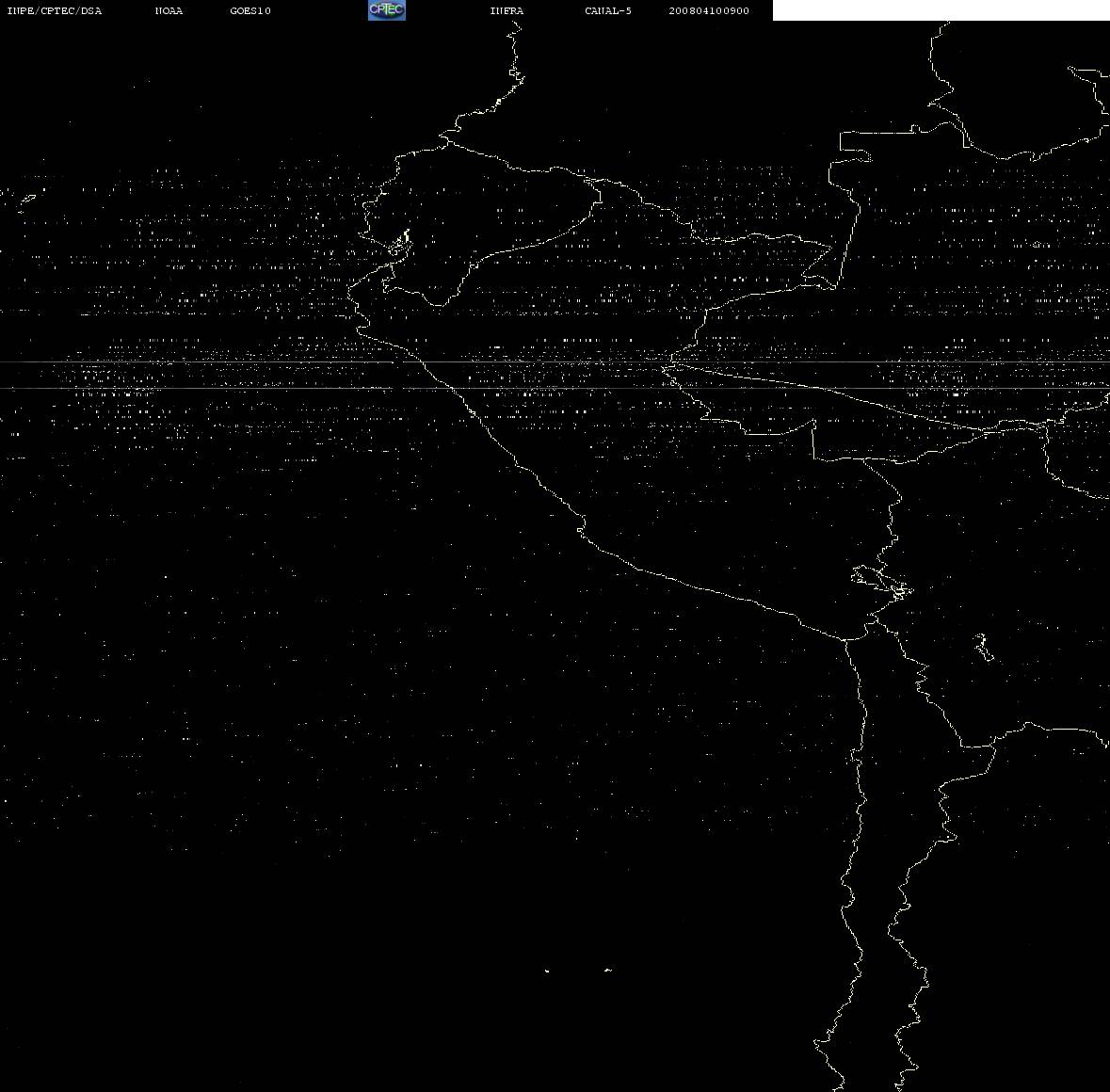Click the upper horizontal scan line
The width and height of the screenshot is (1110, 1092).
555,362
